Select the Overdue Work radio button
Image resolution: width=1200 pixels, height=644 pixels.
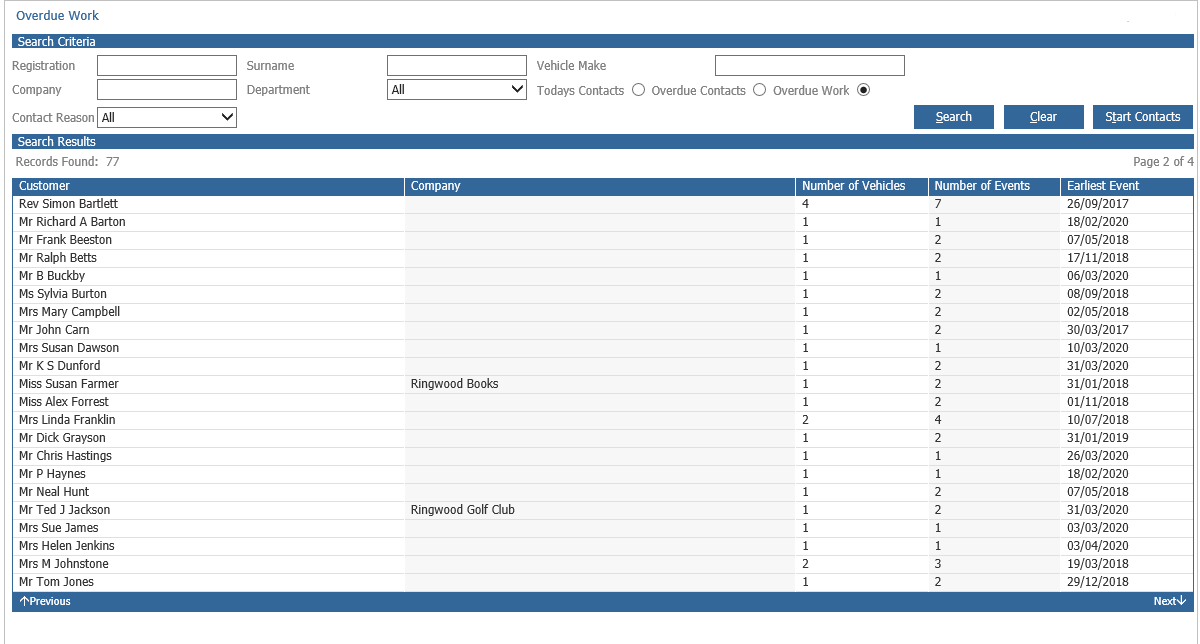click(864, 90)
